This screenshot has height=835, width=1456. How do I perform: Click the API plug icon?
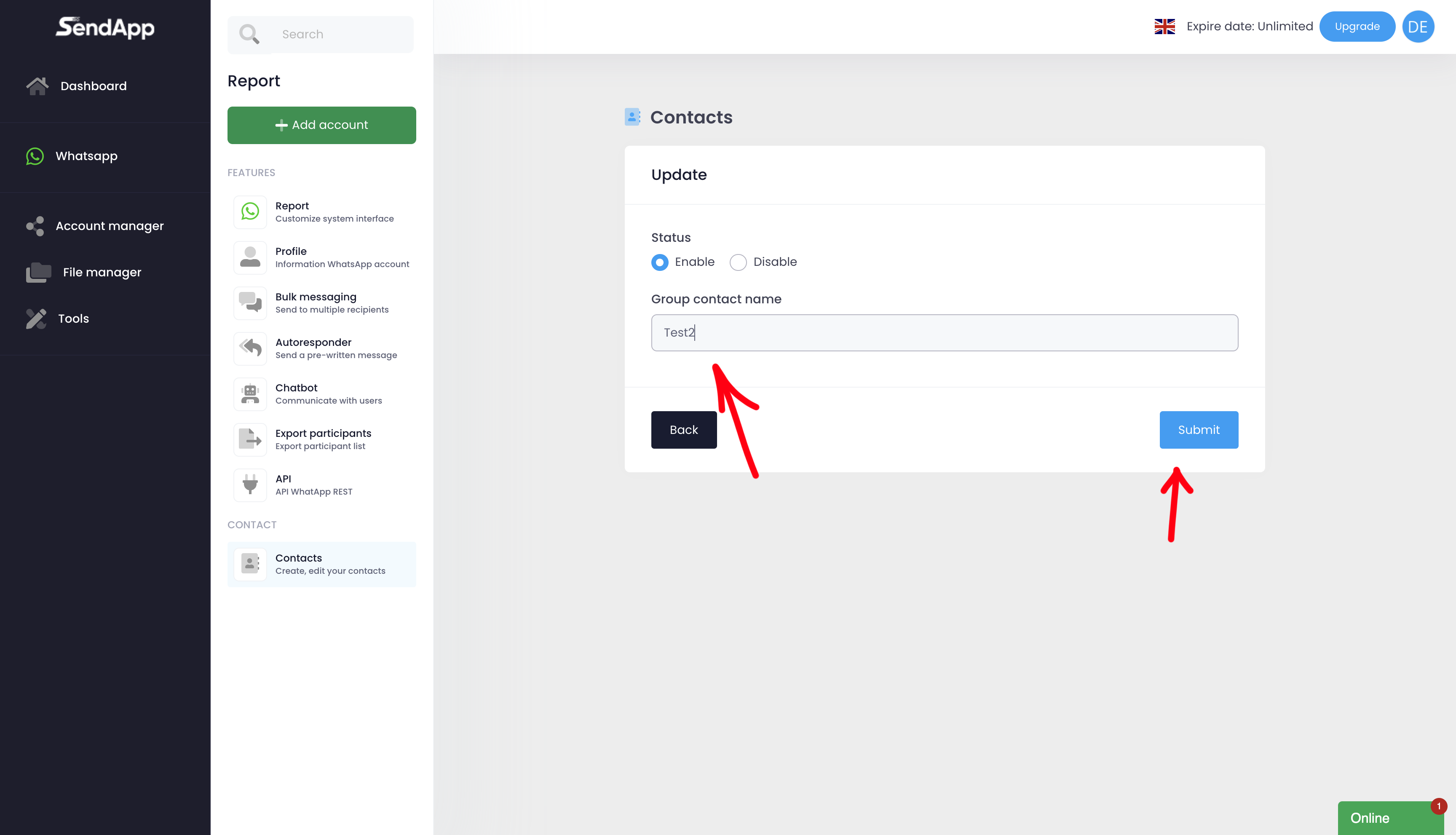[250, 484]
